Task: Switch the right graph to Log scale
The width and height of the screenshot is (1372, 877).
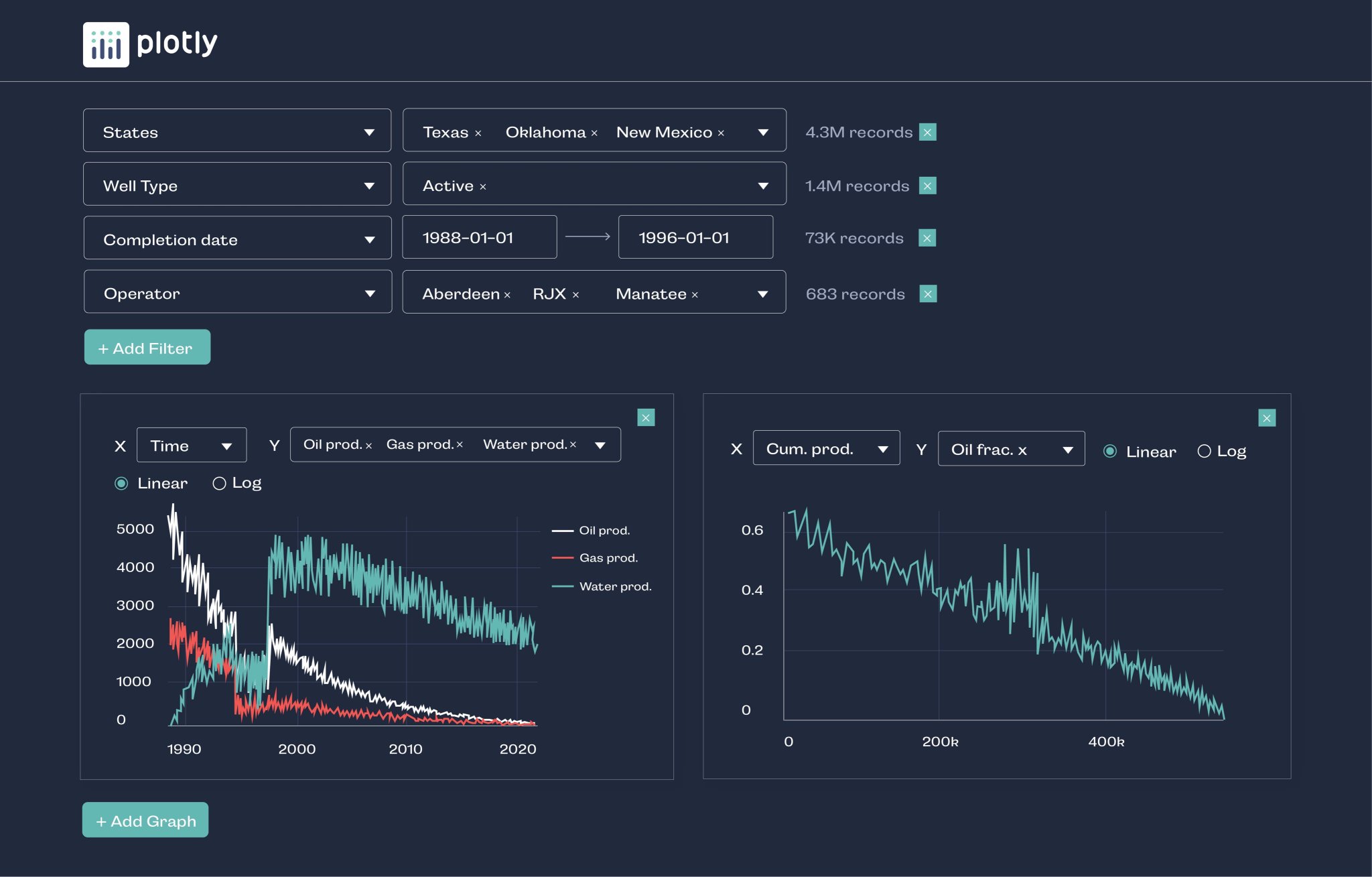Action: (1204, 450)
